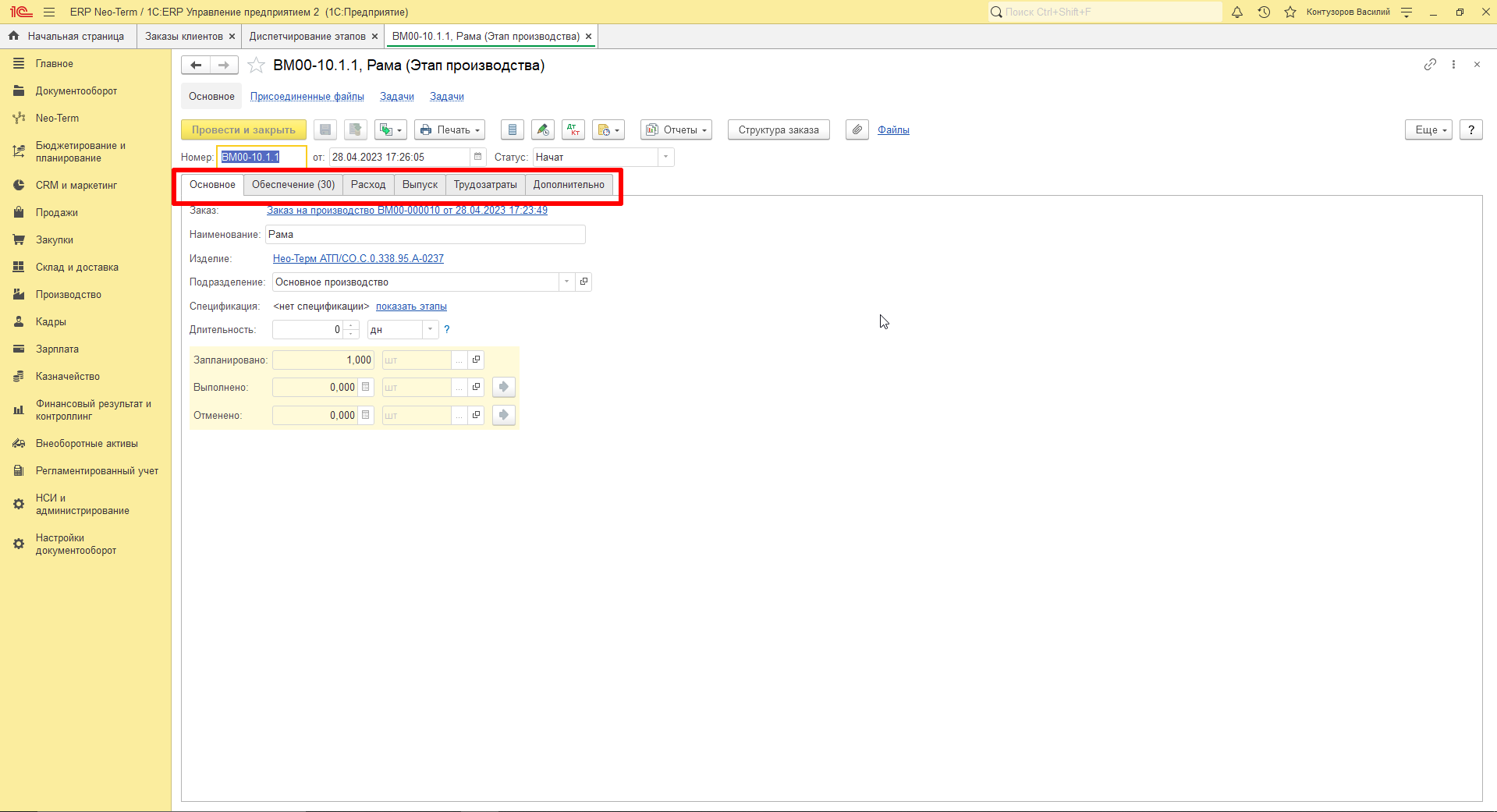Screen dimensions: 1497x812
Task: Click the post document icon
Action: pos(355,130)
